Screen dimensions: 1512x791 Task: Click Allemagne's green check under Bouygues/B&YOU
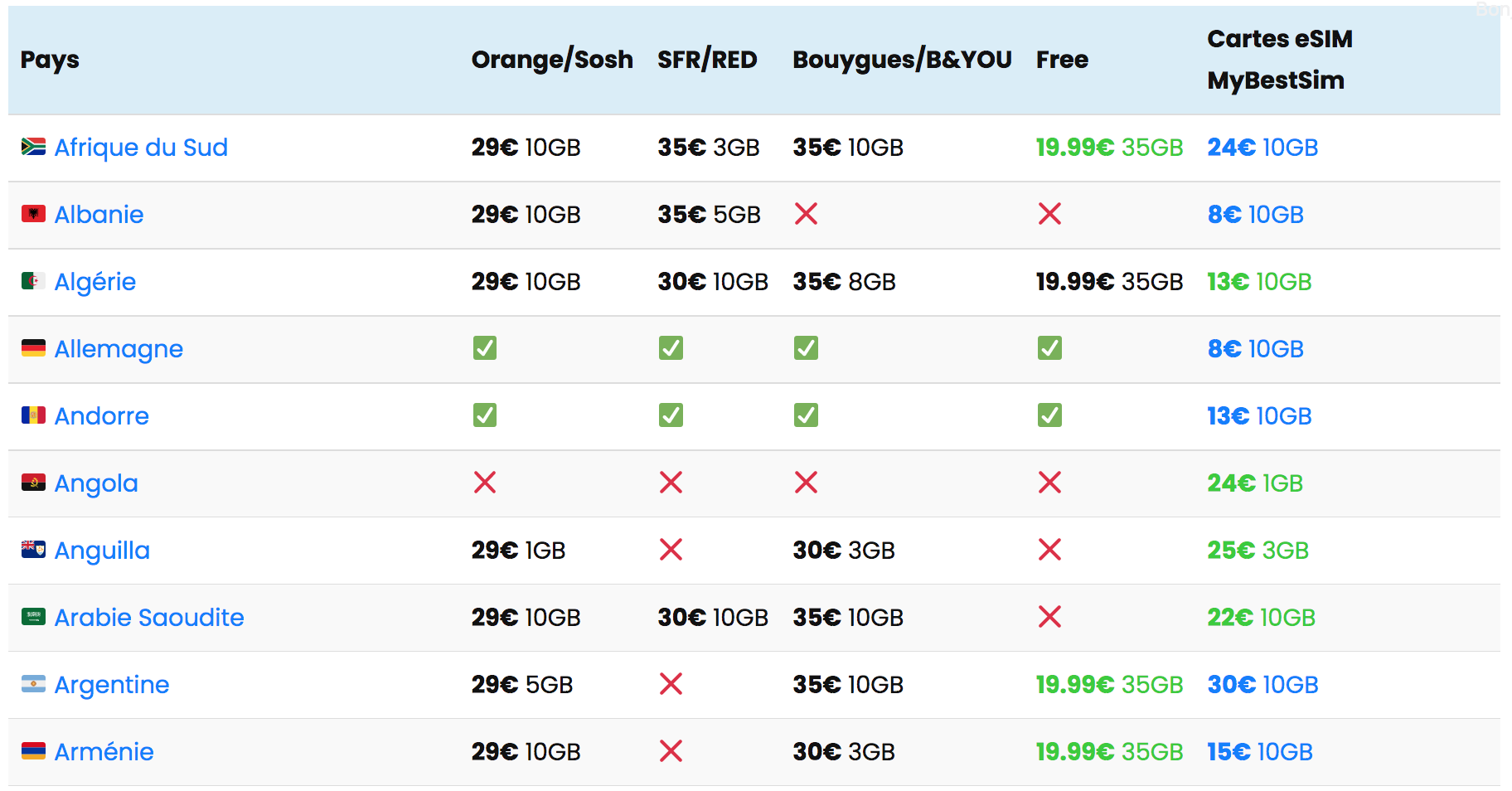tap(806, 348)
